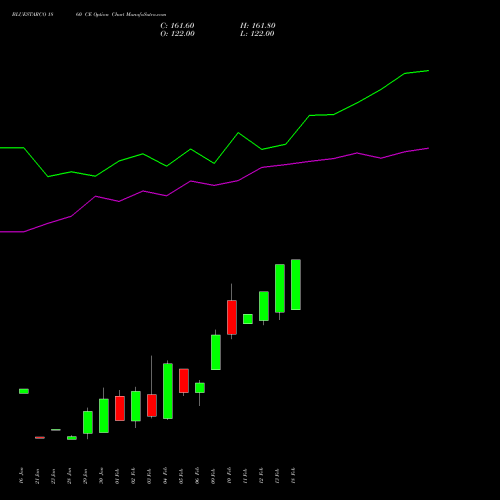Select the red candle above 10 Feb
The image size is (500, 500).
(232, 317)
